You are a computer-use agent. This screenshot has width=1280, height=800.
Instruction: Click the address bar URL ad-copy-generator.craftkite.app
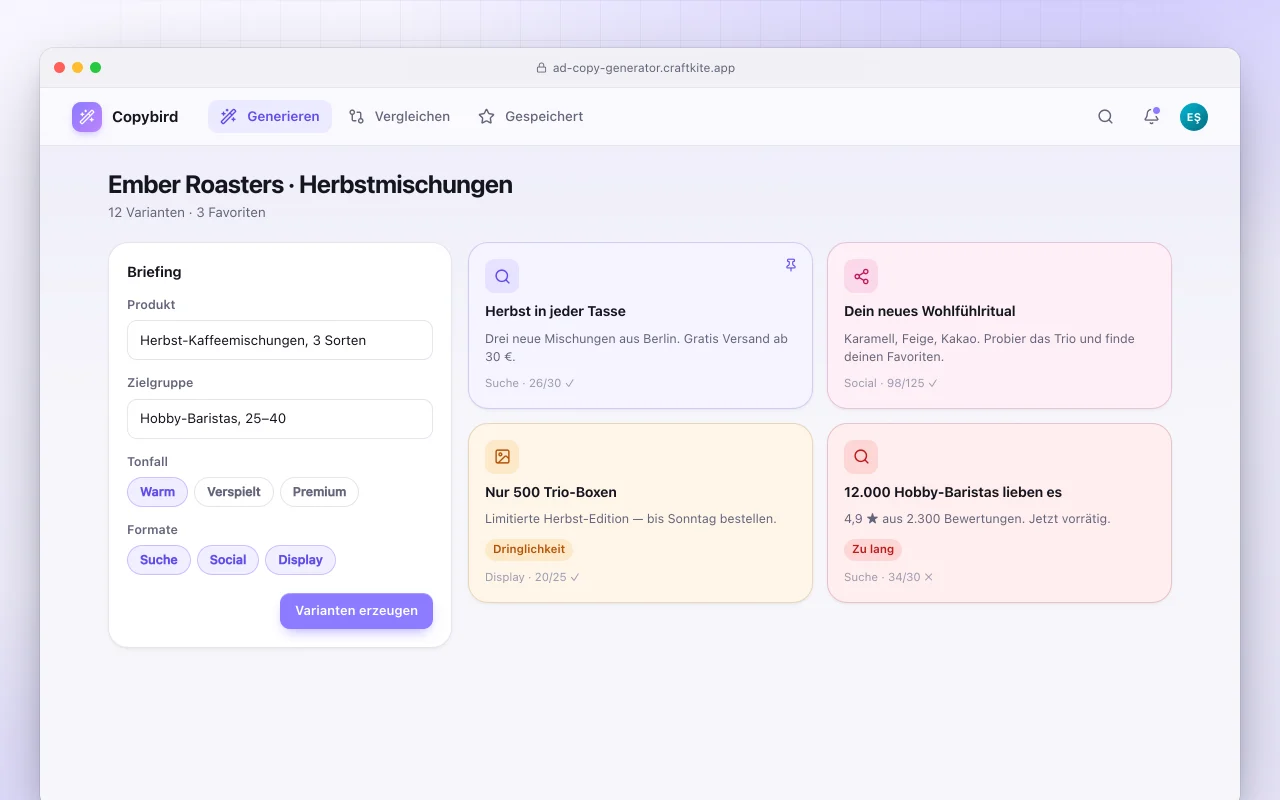[644, 68]
